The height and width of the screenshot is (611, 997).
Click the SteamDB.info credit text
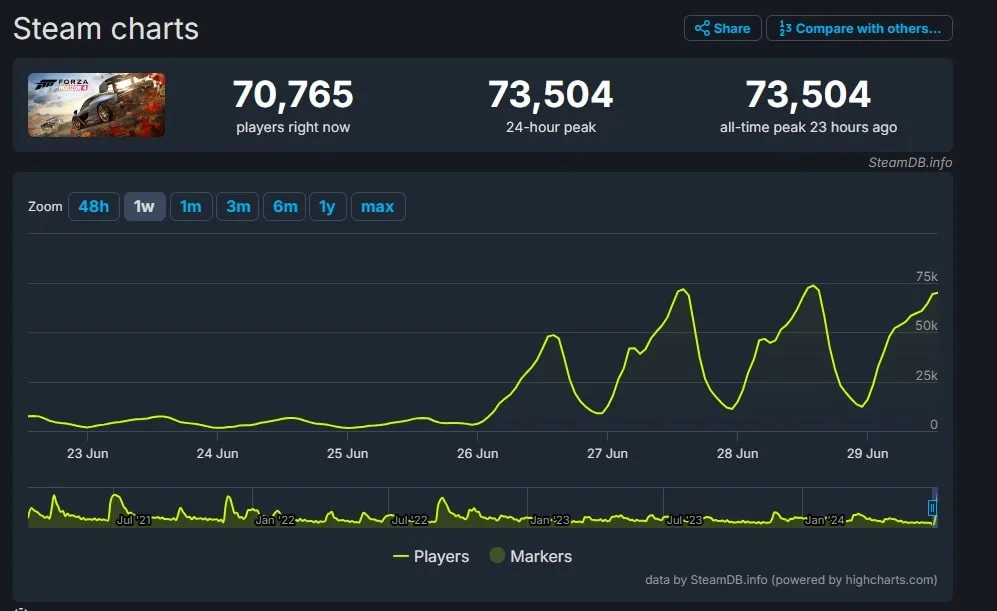910,162
